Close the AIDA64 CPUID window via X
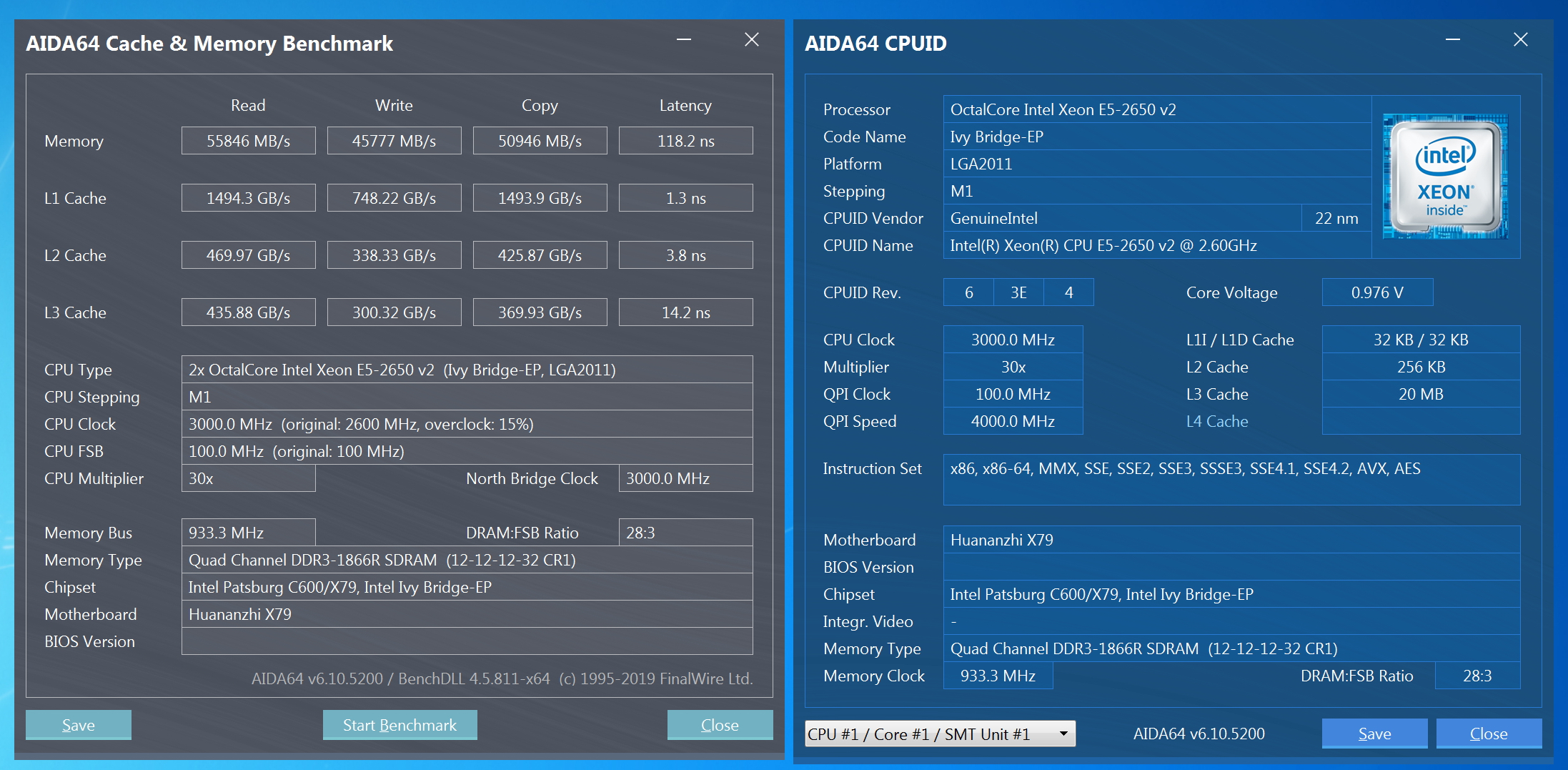Image resolution: width=1568 pixels, height=770 pixels. coord(1521,40)
